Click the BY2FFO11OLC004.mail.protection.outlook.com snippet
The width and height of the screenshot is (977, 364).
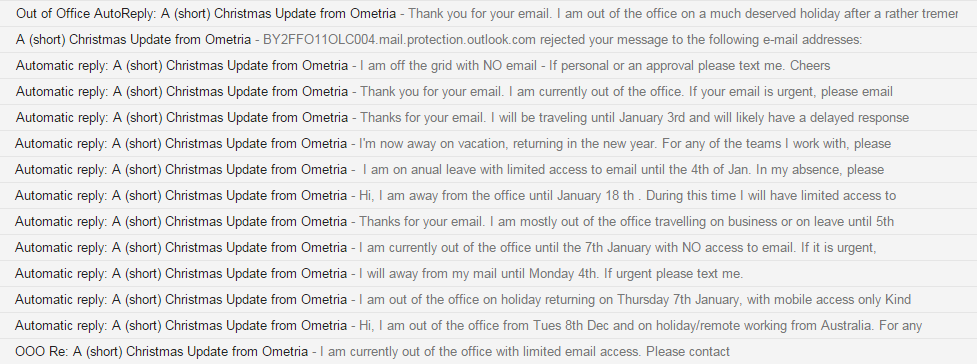pyautogui.click(x=399, y=39)
